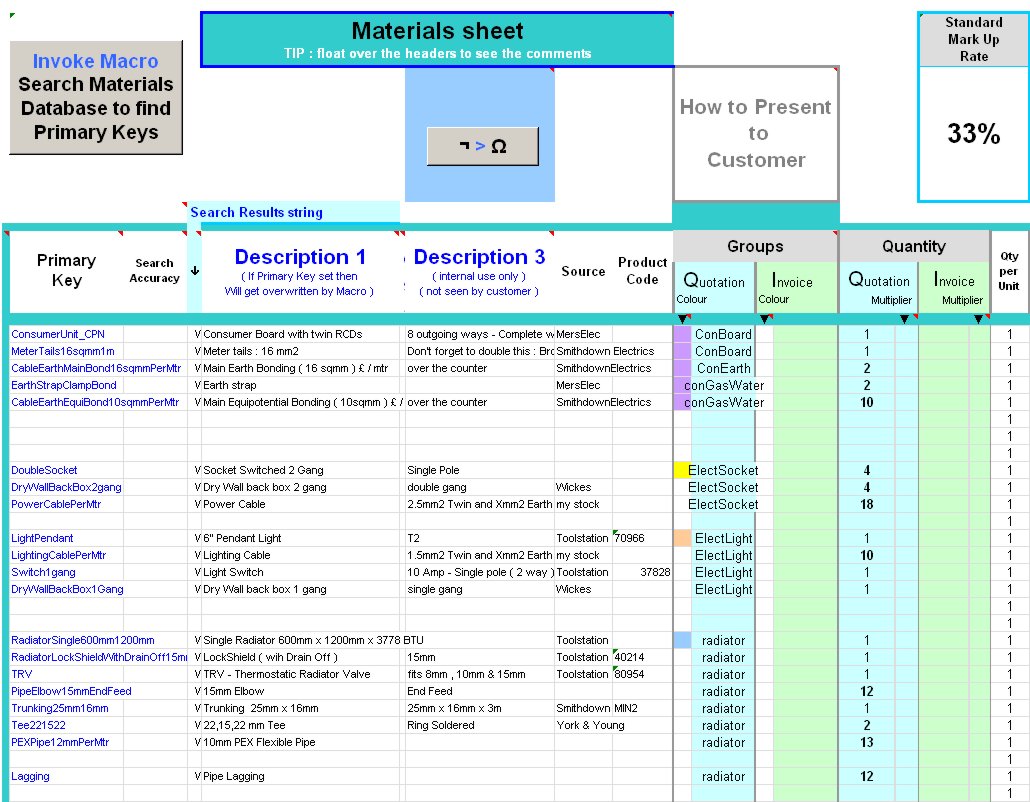
Task: Click the Source column header
Action: 583,271
